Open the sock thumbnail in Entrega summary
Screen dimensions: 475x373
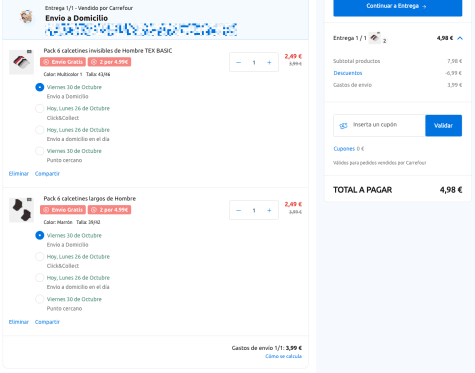375,38
